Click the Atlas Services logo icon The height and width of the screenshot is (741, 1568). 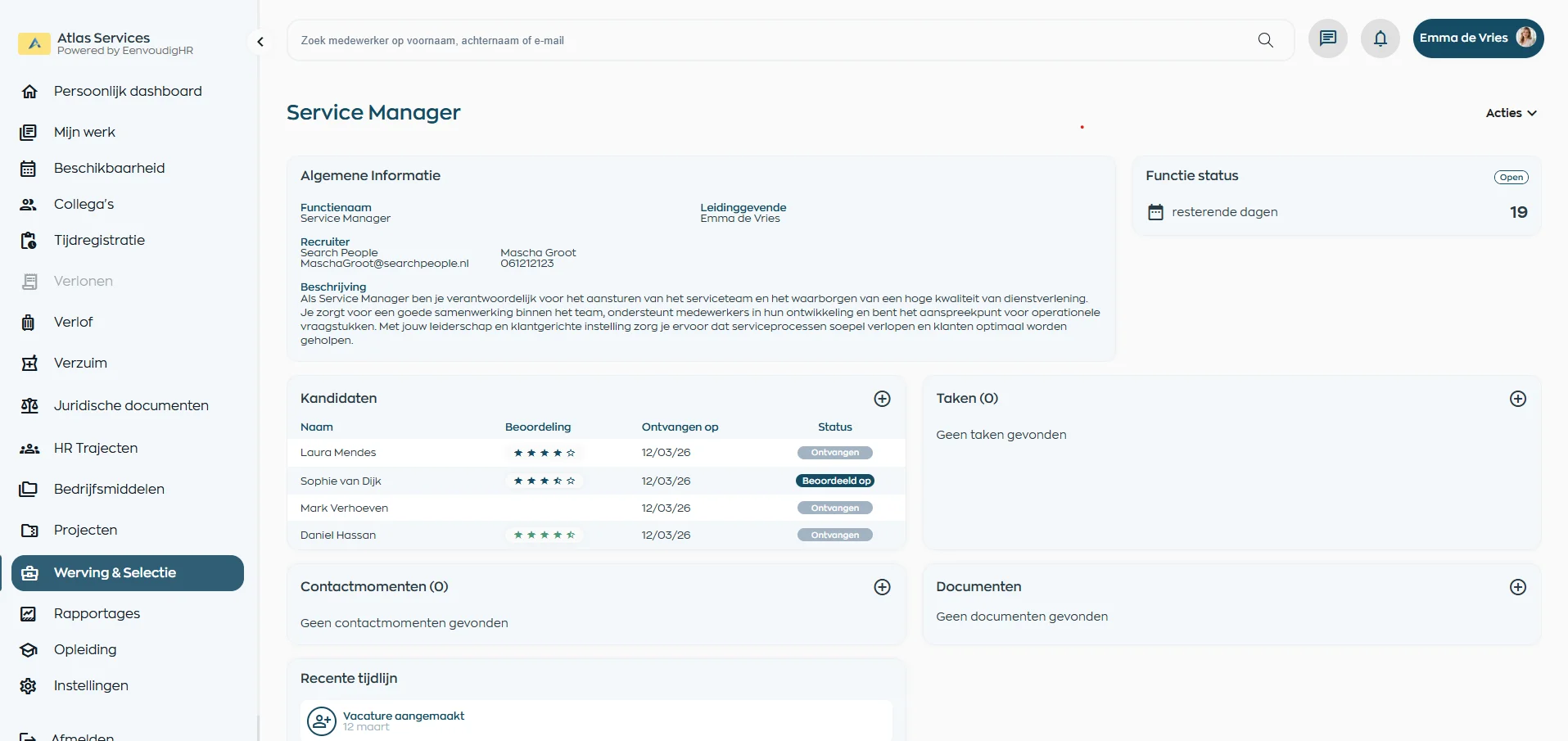click(34, 43)
